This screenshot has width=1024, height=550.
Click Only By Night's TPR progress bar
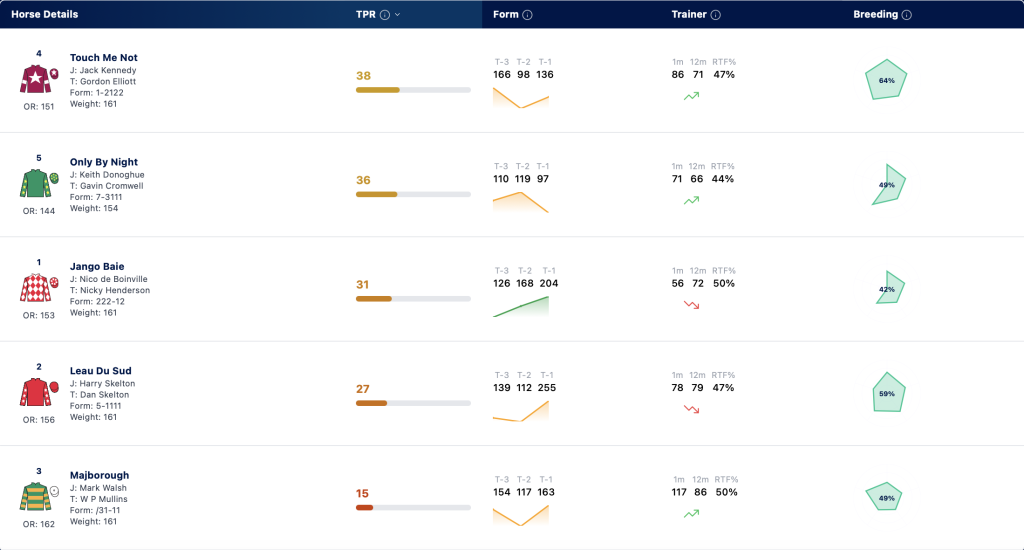click(x=413, y=195)
